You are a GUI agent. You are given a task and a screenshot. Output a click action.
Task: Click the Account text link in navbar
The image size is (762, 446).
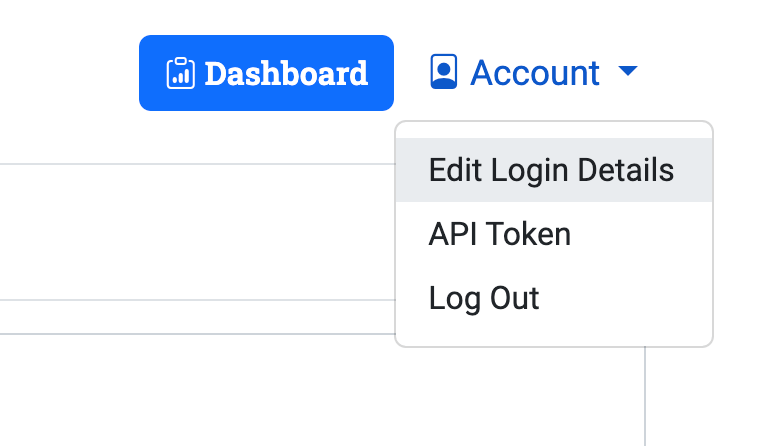pyautogui.click(x=535, y=73)
